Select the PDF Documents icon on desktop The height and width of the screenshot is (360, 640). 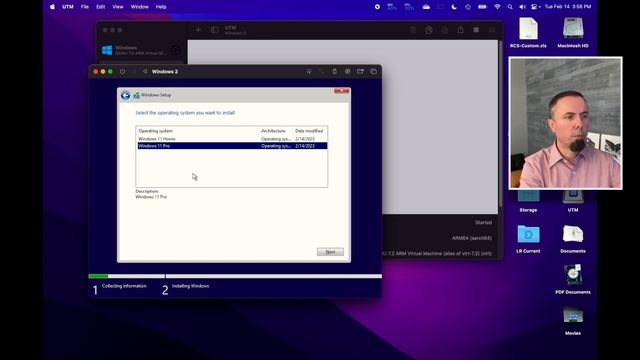click(573, 280)
